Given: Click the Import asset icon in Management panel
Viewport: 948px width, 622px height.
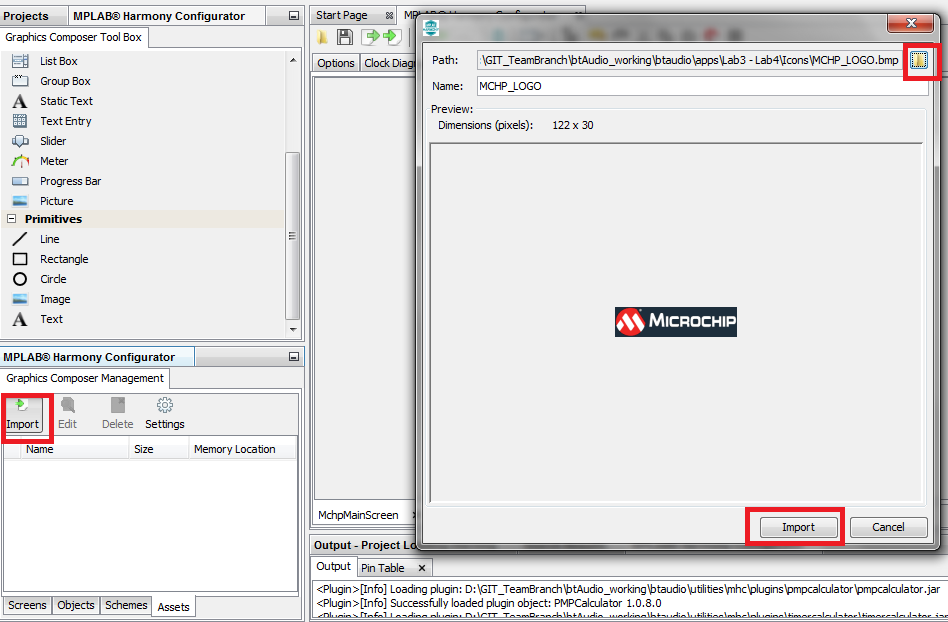Looking at the screenshot, I should pos(22,413).
